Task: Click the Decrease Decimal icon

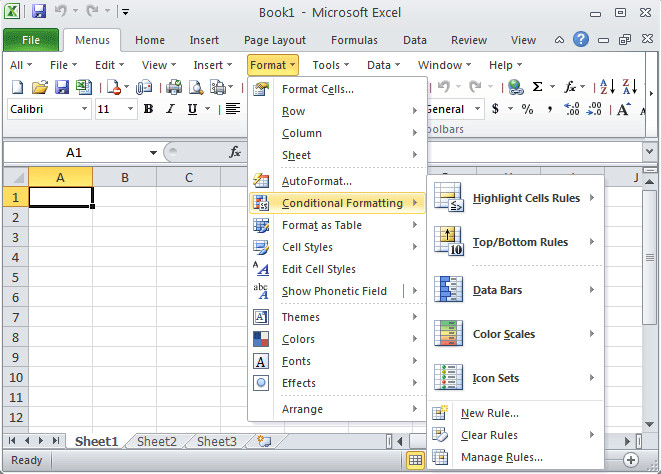Action: [594, 109]
